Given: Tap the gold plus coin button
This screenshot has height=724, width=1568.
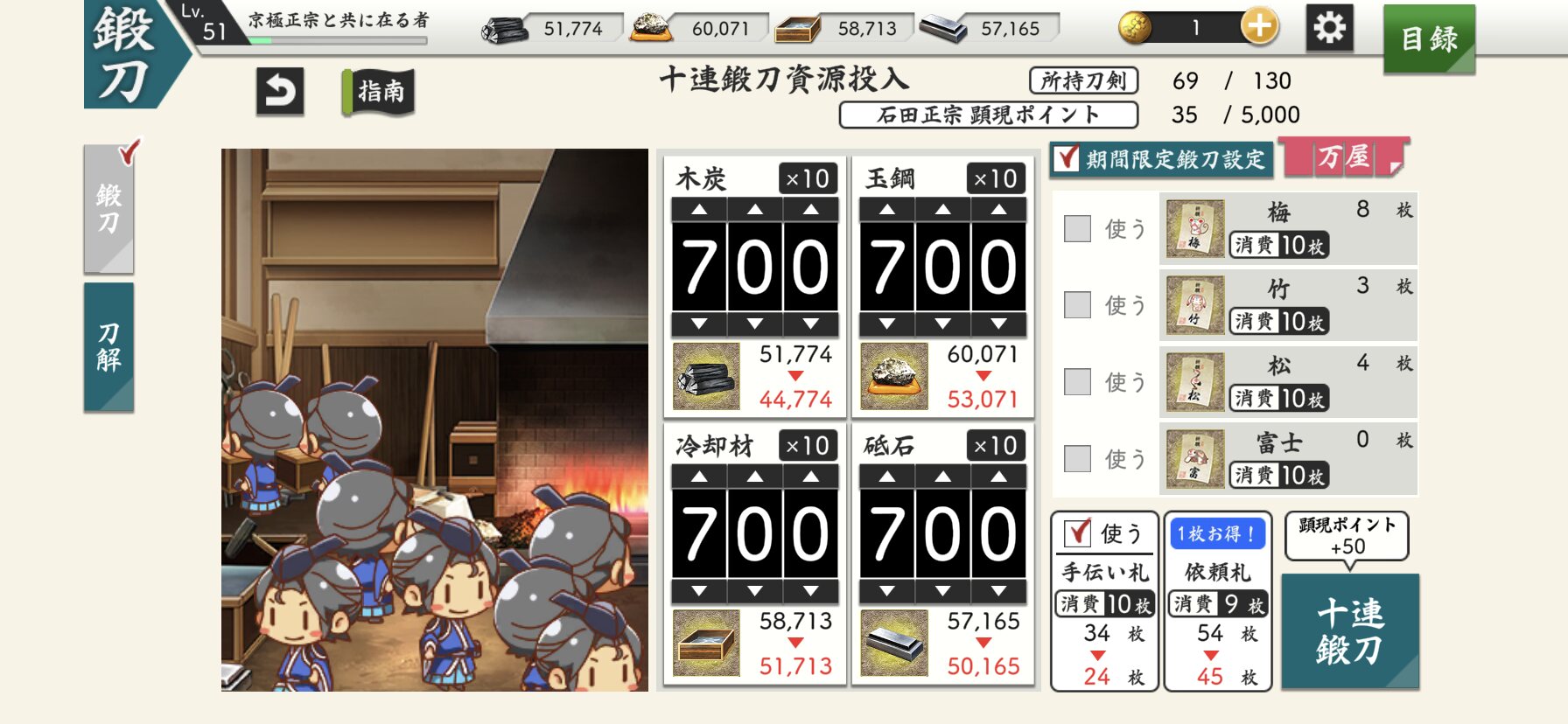Looking at the screenshot, I should coord(1259,27).
